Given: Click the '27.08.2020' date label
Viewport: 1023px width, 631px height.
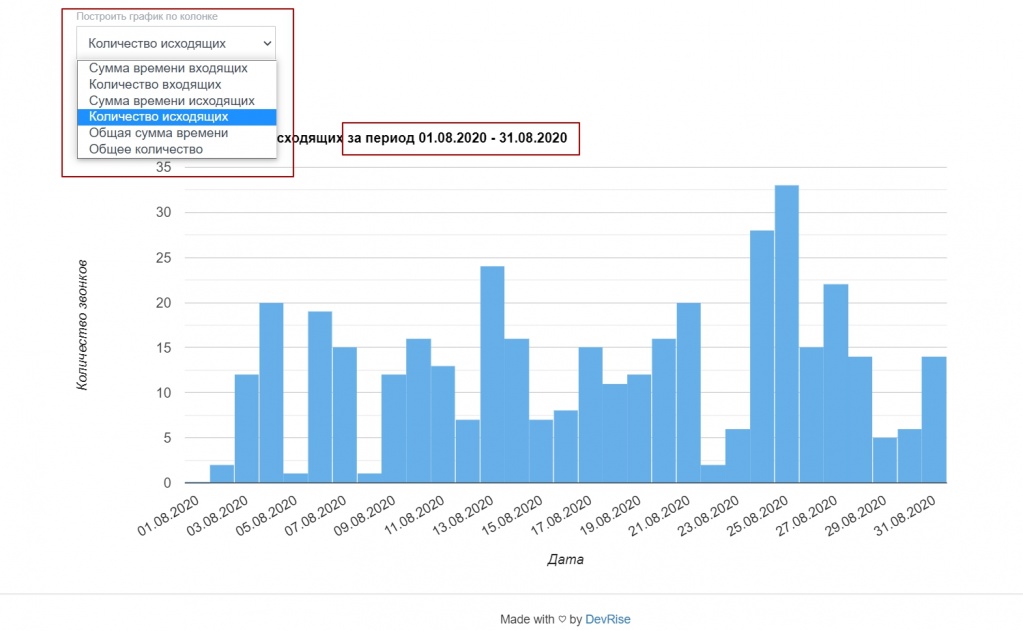Looking at the screenshot, I should pyautogui.click(x=806, y=516).
